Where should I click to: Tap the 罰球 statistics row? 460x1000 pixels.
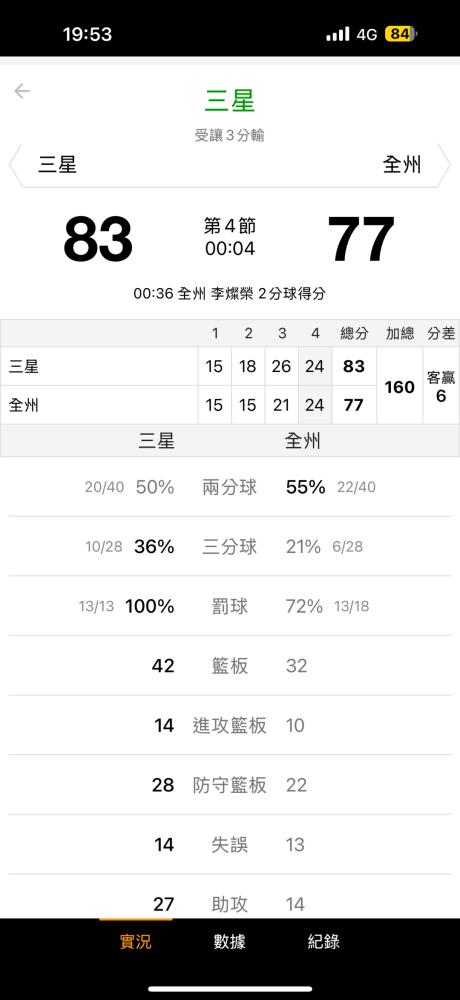230,606
